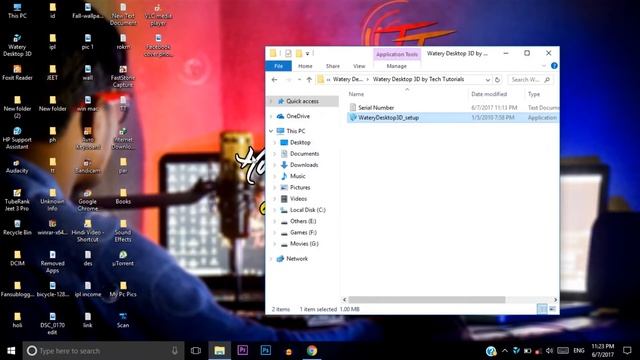640x360 pixels.
Task: Open the address bar history dropdown
Action: point(488,80)
